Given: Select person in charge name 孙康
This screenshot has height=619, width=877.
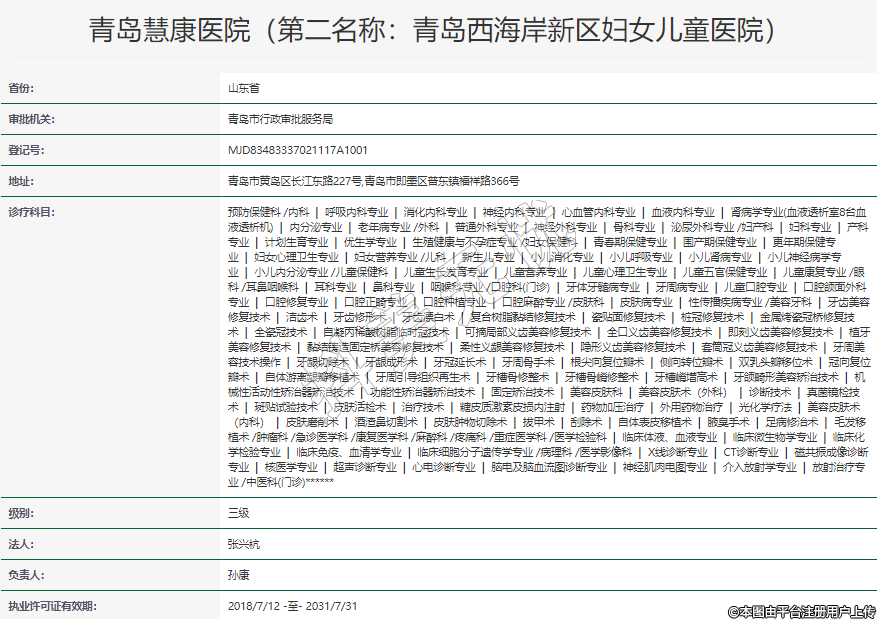Looking at the screenshot, I should point(238,576).
